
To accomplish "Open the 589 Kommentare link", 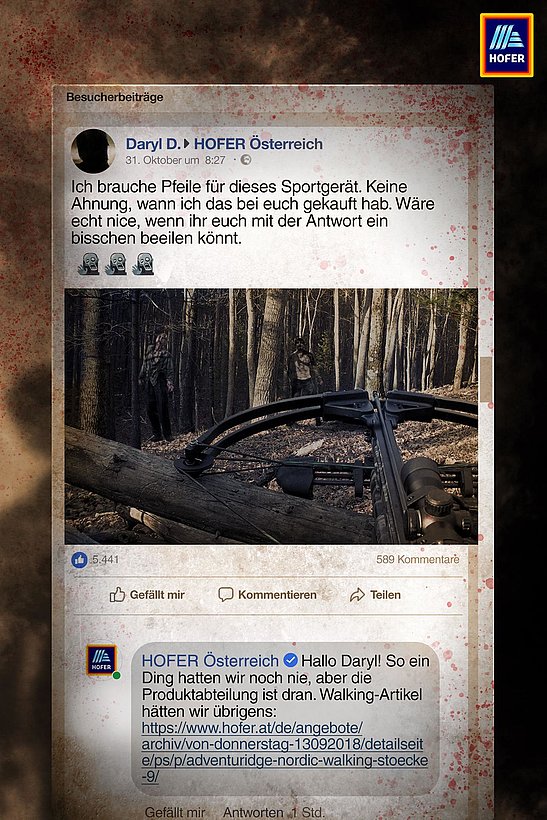I will click(x=417, y=560).
